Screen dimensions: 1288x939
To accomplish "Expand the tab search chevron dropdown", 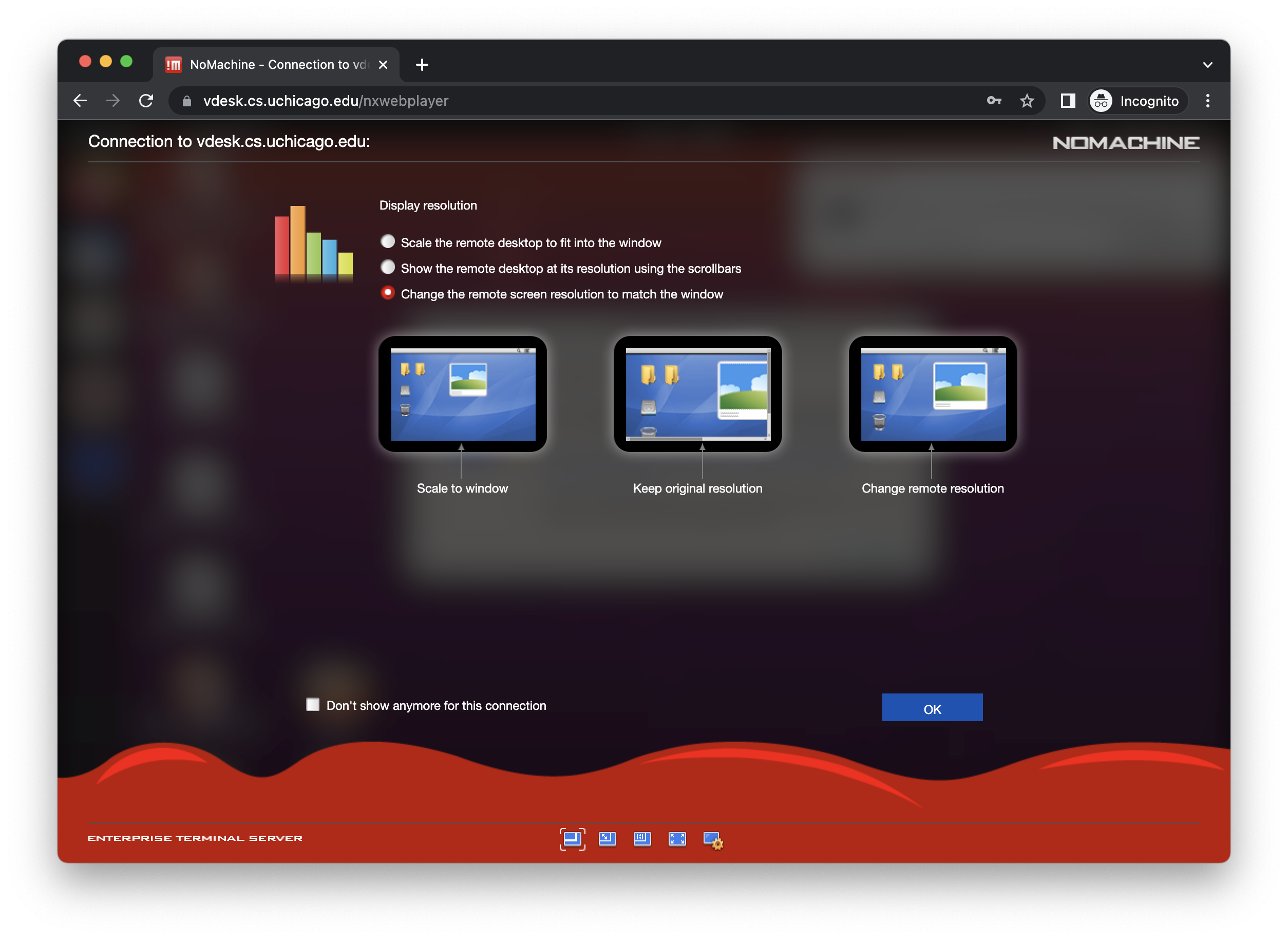I will [1207, 65].
